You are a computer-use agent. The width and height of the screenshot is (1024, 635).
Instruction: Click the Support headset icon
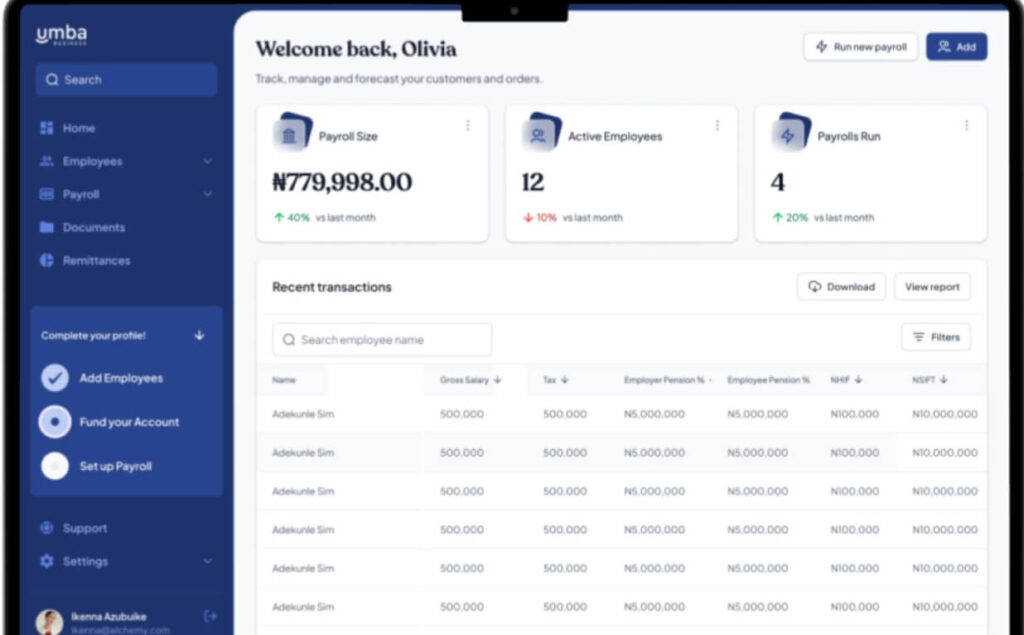click(x=45, y=528)
